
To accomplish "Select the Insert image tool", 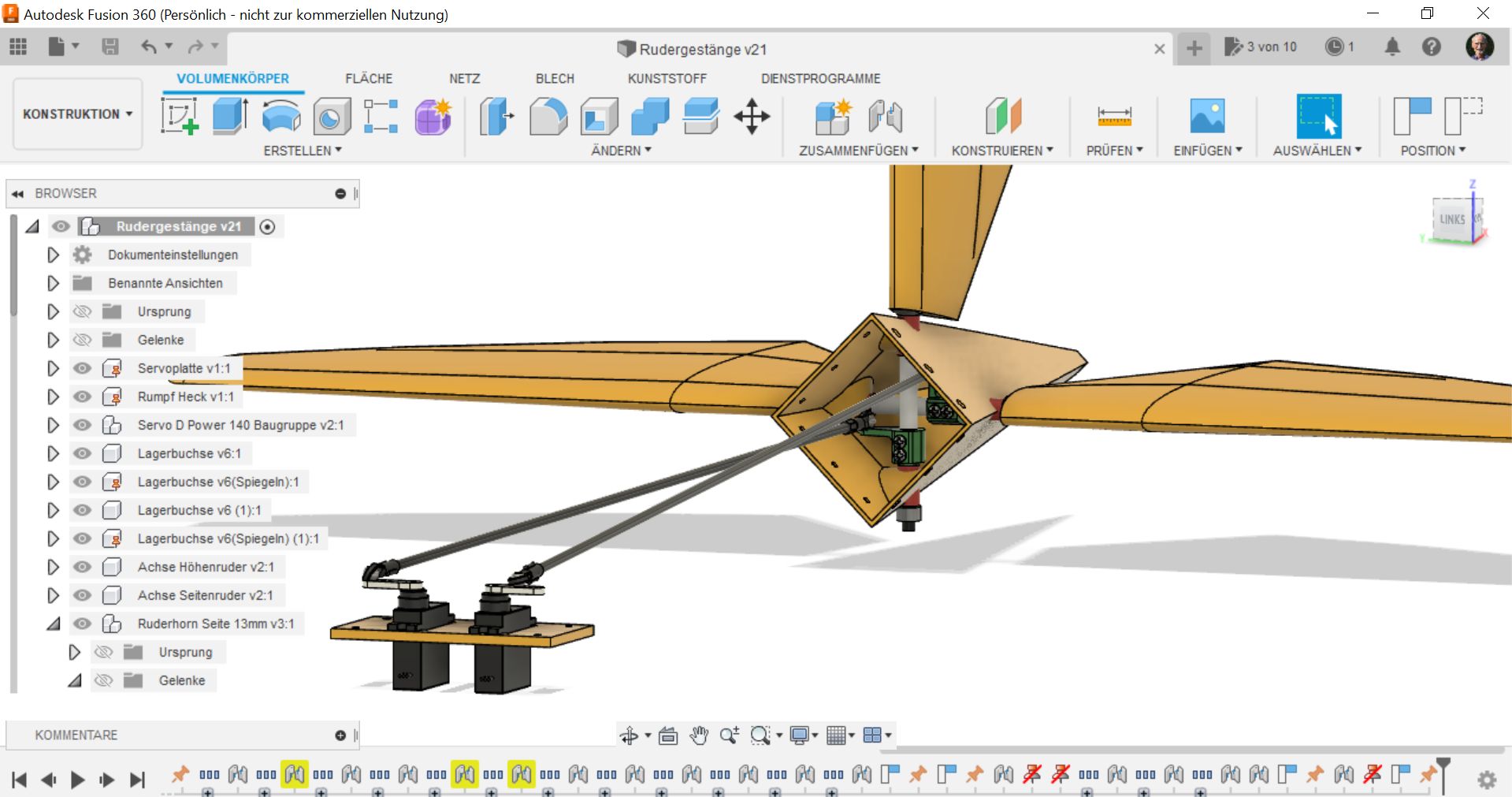I will (x=1207, y=116).
